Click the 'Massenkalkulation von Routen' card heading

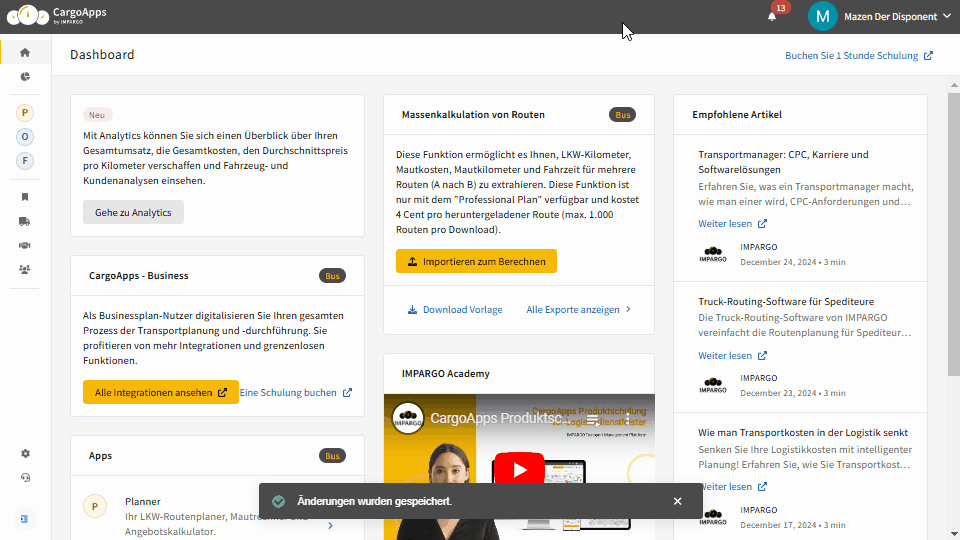(x=473, y=115)
